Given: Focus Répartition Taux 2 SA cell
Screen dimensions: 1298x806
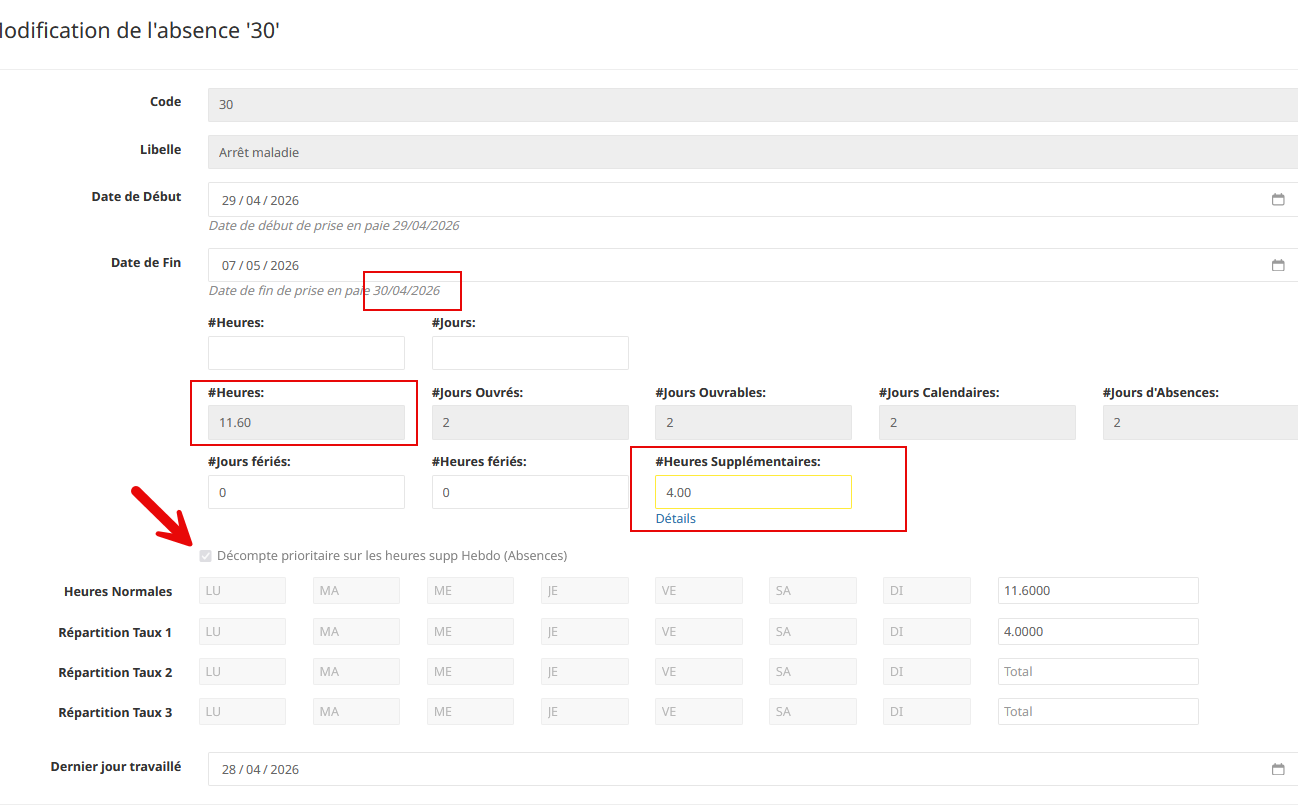Looking at the screenshot, I should pos(813,672).
